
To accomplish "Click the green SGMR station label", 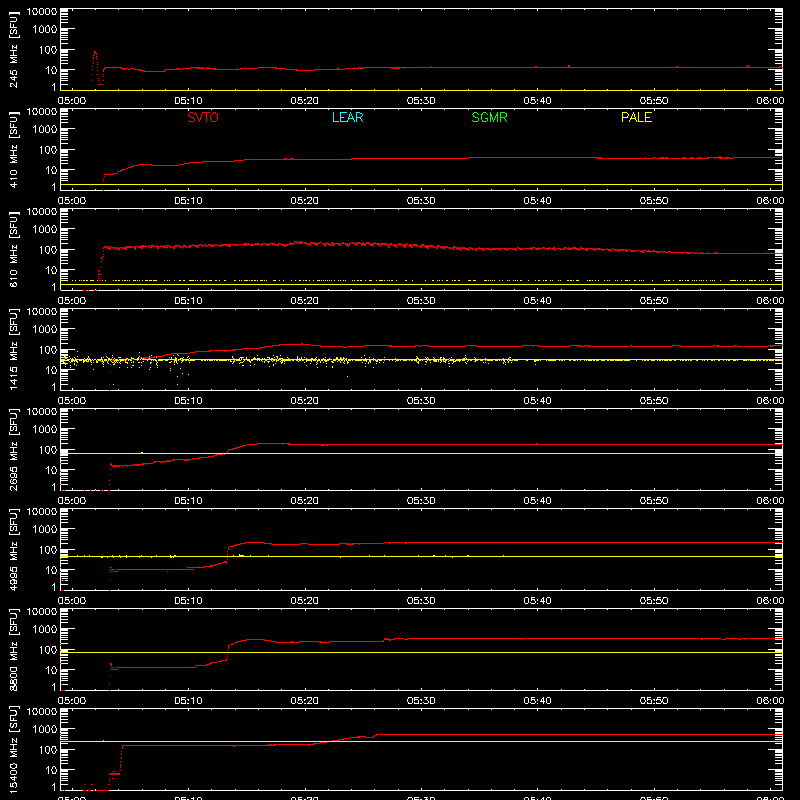I will click(x=489, y=117).
